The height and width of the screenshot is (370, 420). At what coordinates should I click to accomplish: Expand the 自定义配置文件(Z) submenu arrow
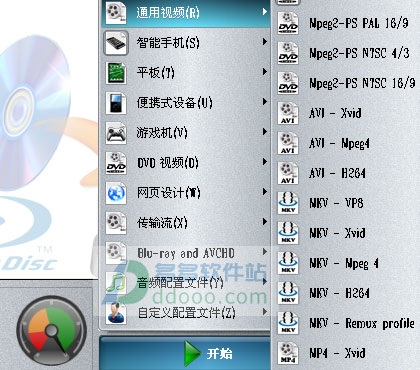(x=265, y=312)
